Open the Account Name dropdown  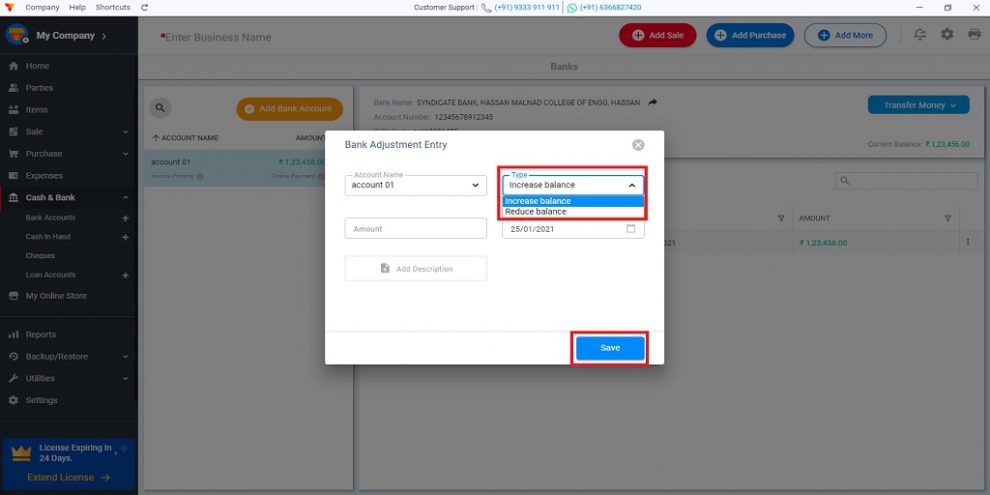415,185
